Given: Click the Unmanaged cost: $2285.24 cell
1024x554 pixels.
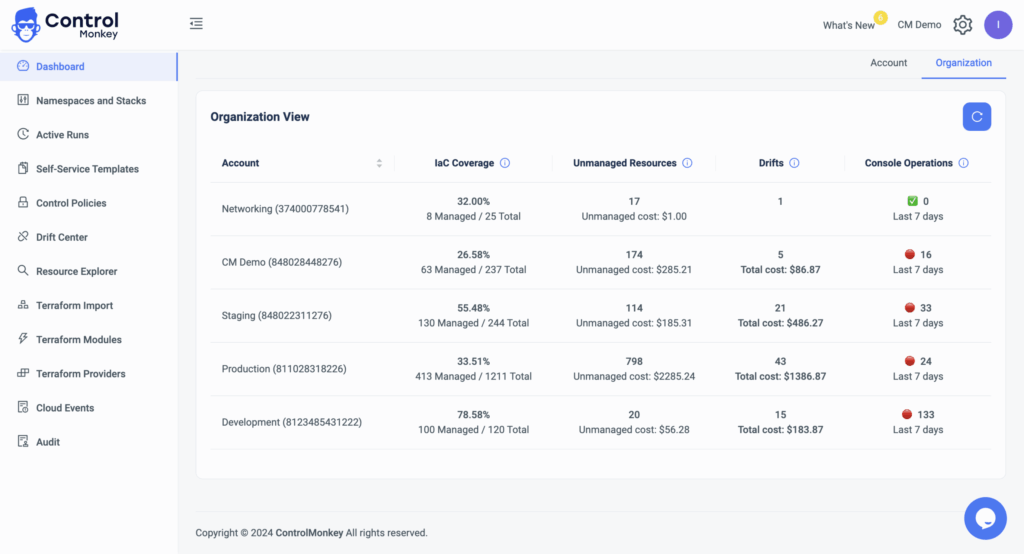Looking at the screenshot, I should (x=633, y=376).
